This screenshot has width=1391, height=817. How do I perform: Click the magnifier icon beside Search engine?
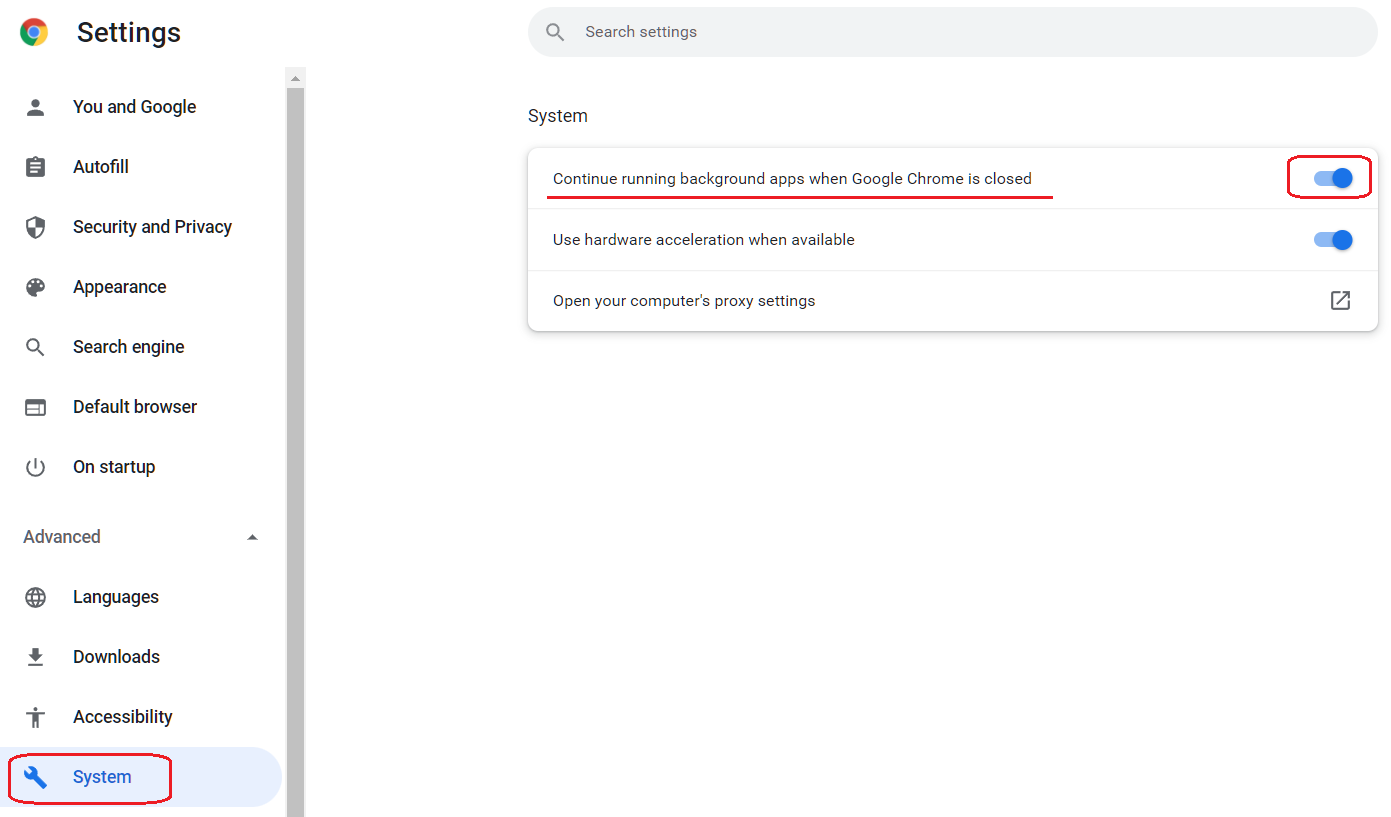pyautogui.click(x=35, y=347)
